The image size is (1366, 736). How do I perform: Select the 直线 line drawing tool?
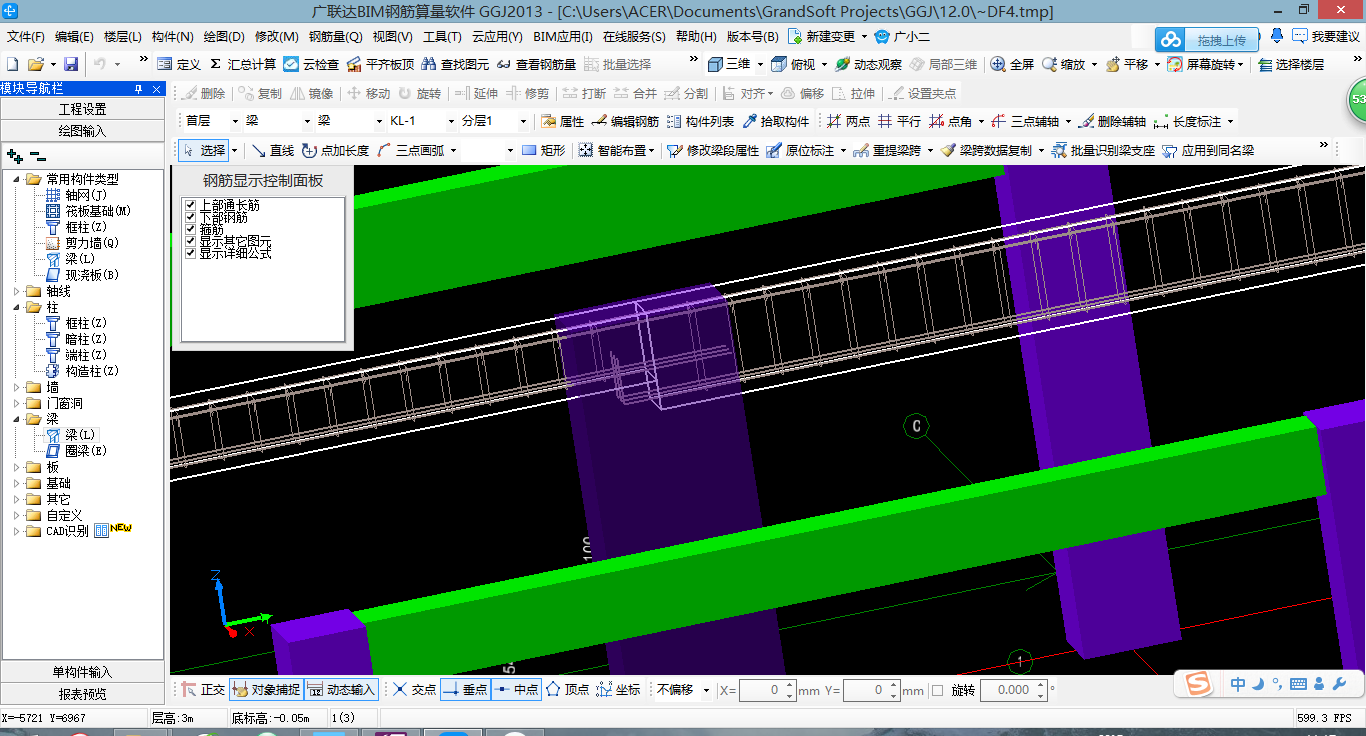point(272,150)
